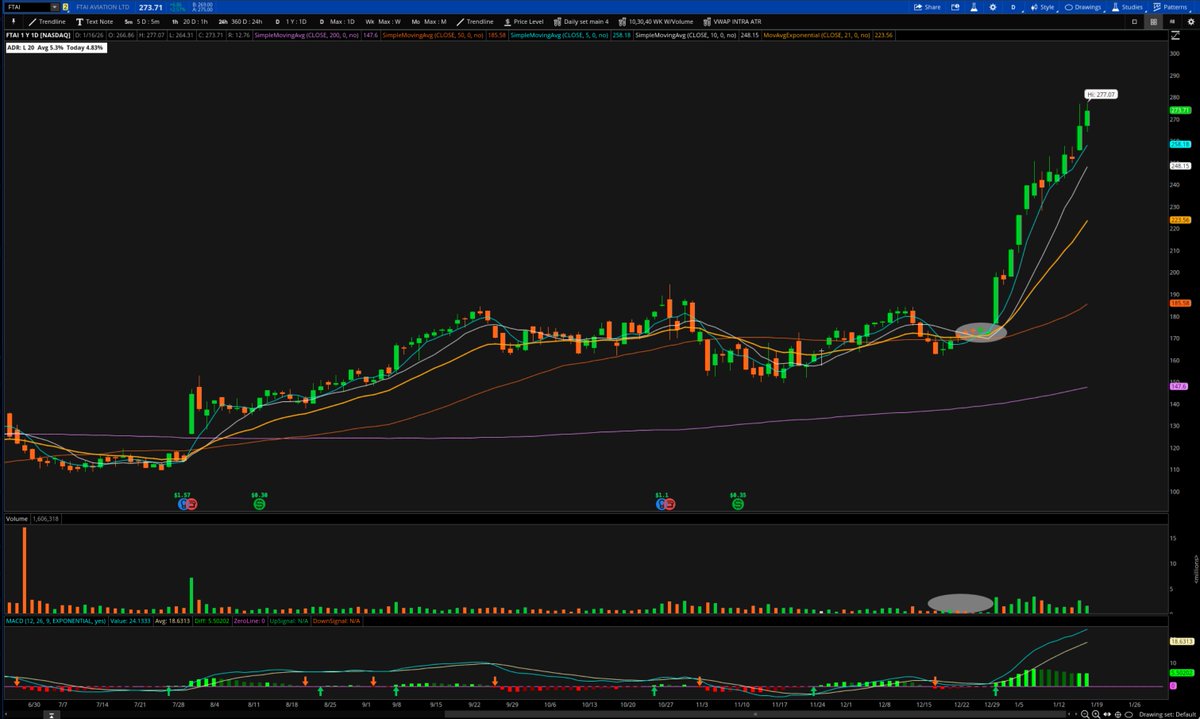Select the single chart layout icon
The height and width of the screenshot is (719, 1200).
pos(1134,21)
